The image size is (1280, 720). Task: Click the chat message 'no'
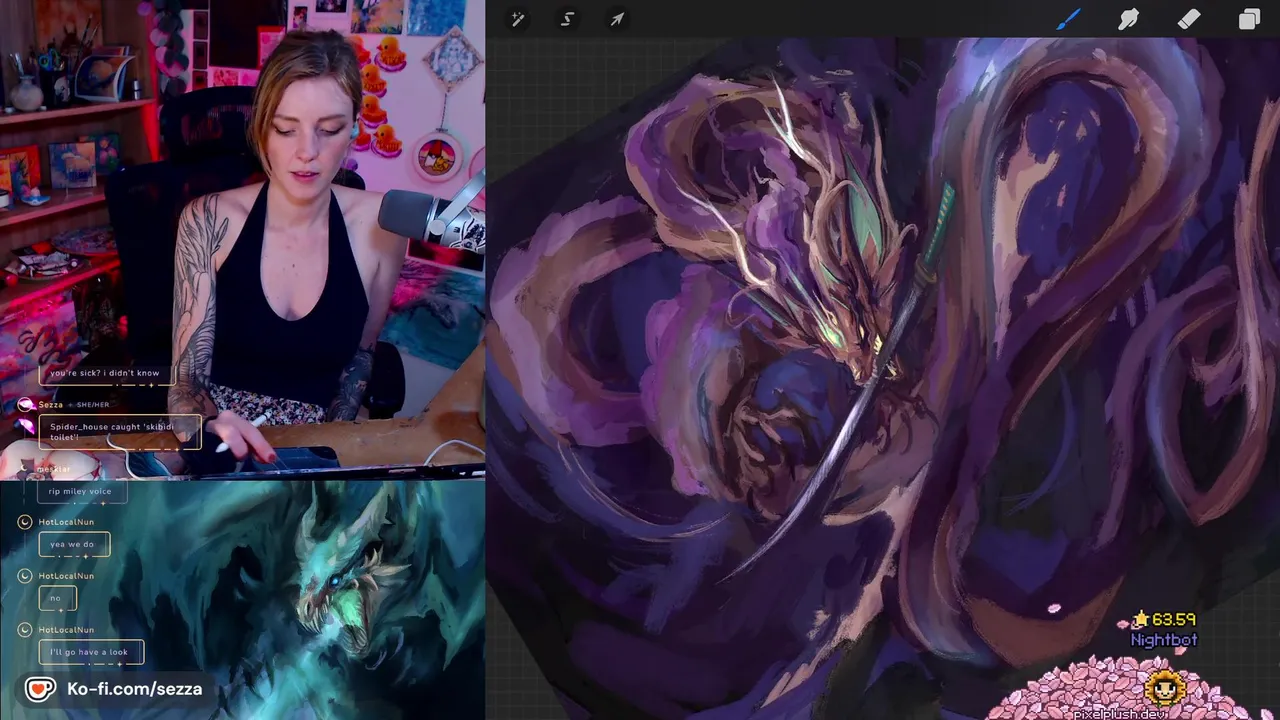57,598
